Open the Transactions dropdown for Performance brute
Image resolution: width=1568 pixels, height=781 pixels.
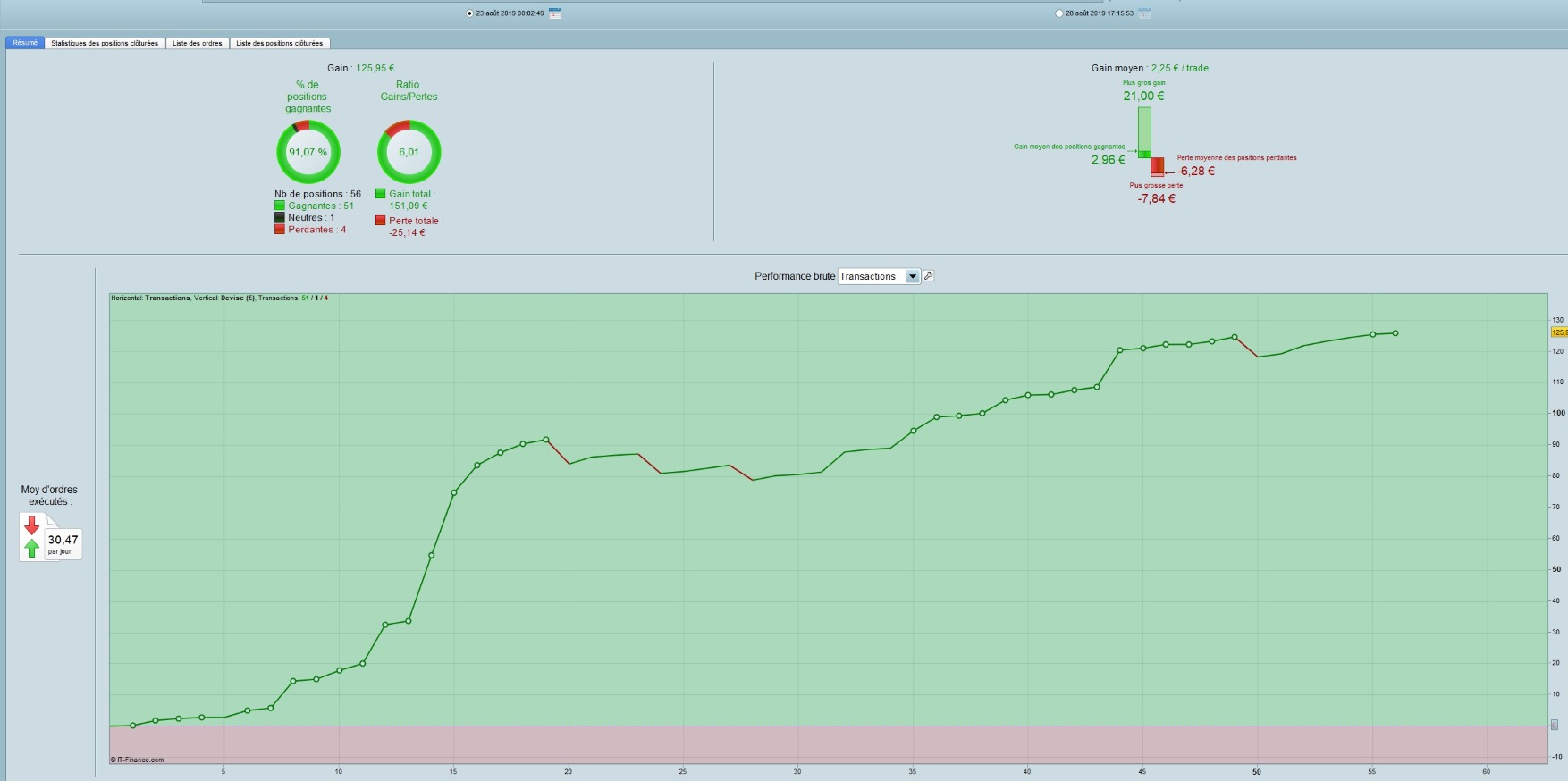point(879,276)
